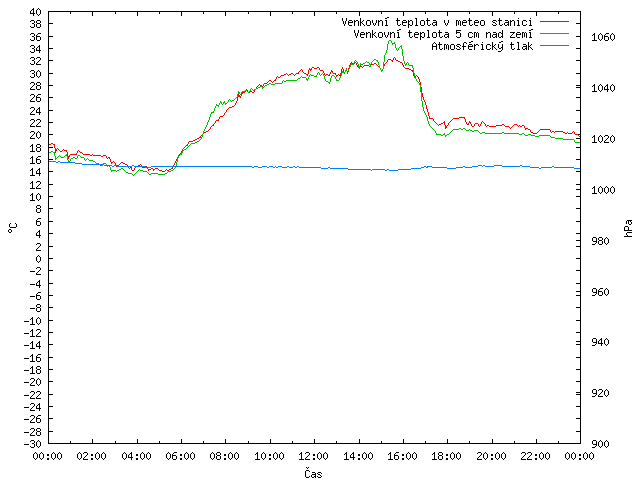
Task: Click the '12:00' time axis label
Action: pos(313,456)
